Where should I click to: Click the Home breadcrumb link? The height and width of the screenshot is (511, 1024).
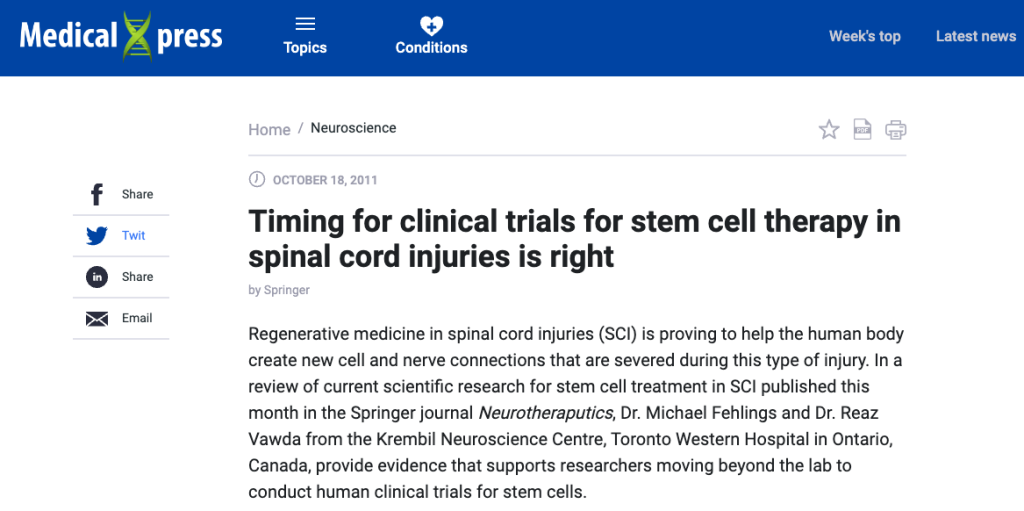269,129
